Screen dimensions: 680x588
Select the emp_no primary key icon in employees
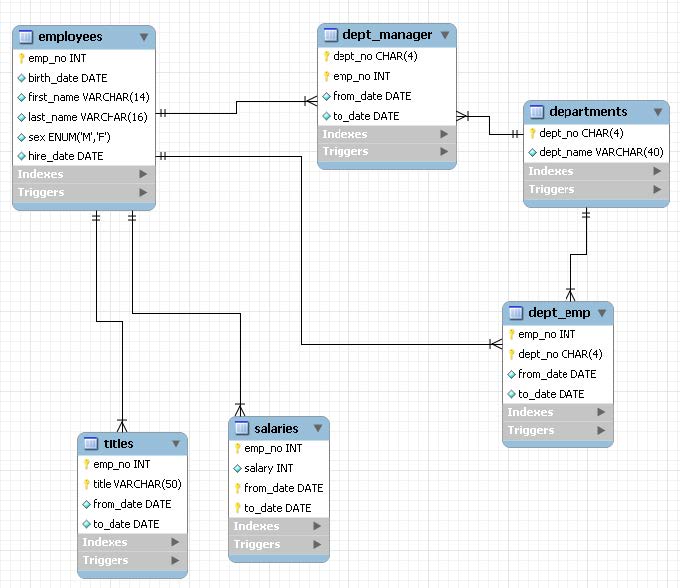21,58
